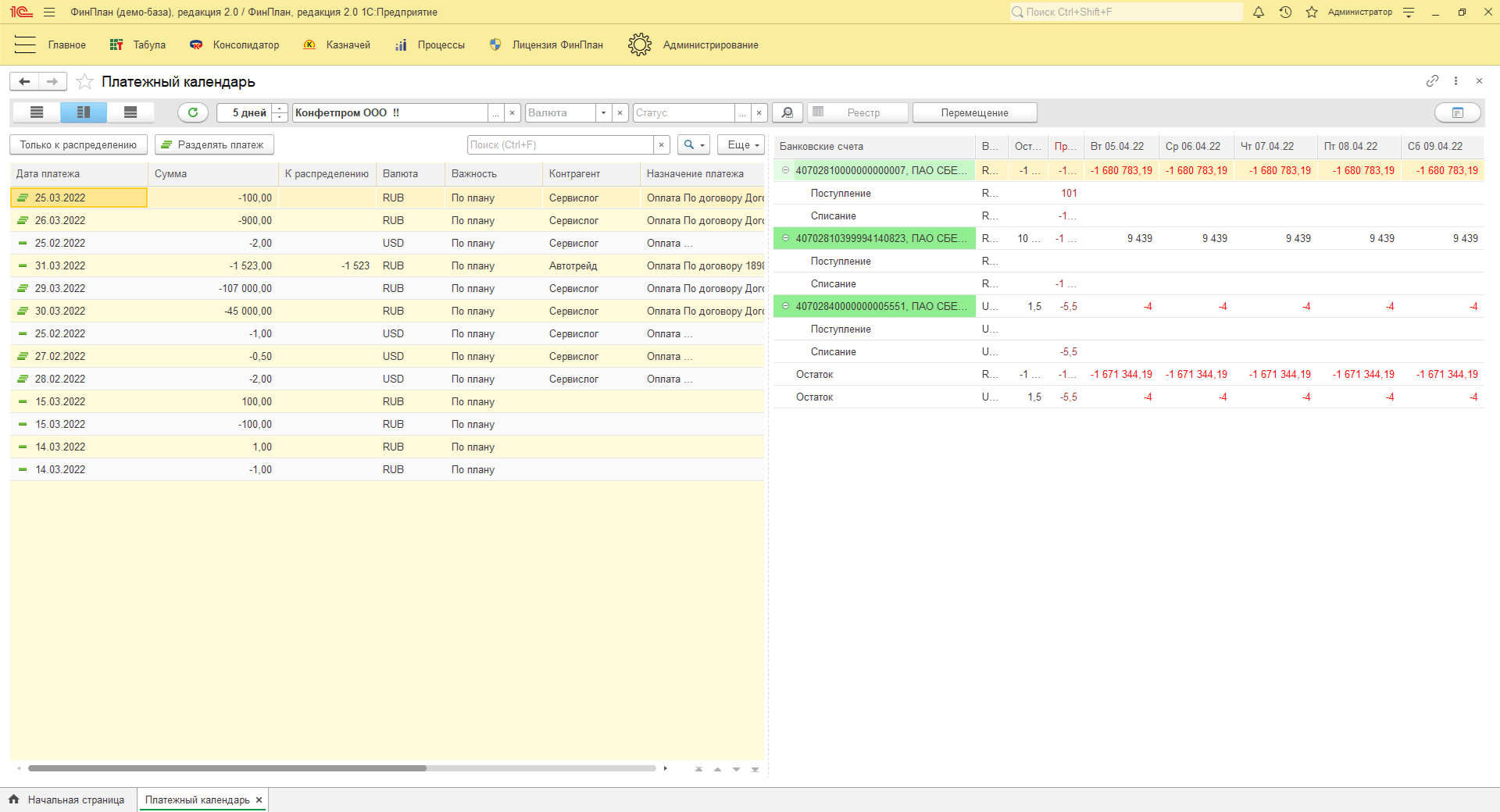
Task: Jump to the list's last row arrow
Action: 755,769
